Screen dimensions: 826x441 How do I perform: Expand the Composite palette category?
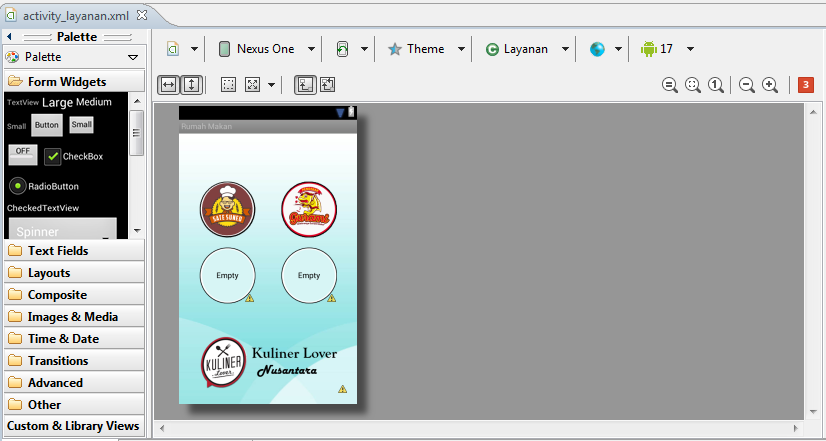(74, 295)
